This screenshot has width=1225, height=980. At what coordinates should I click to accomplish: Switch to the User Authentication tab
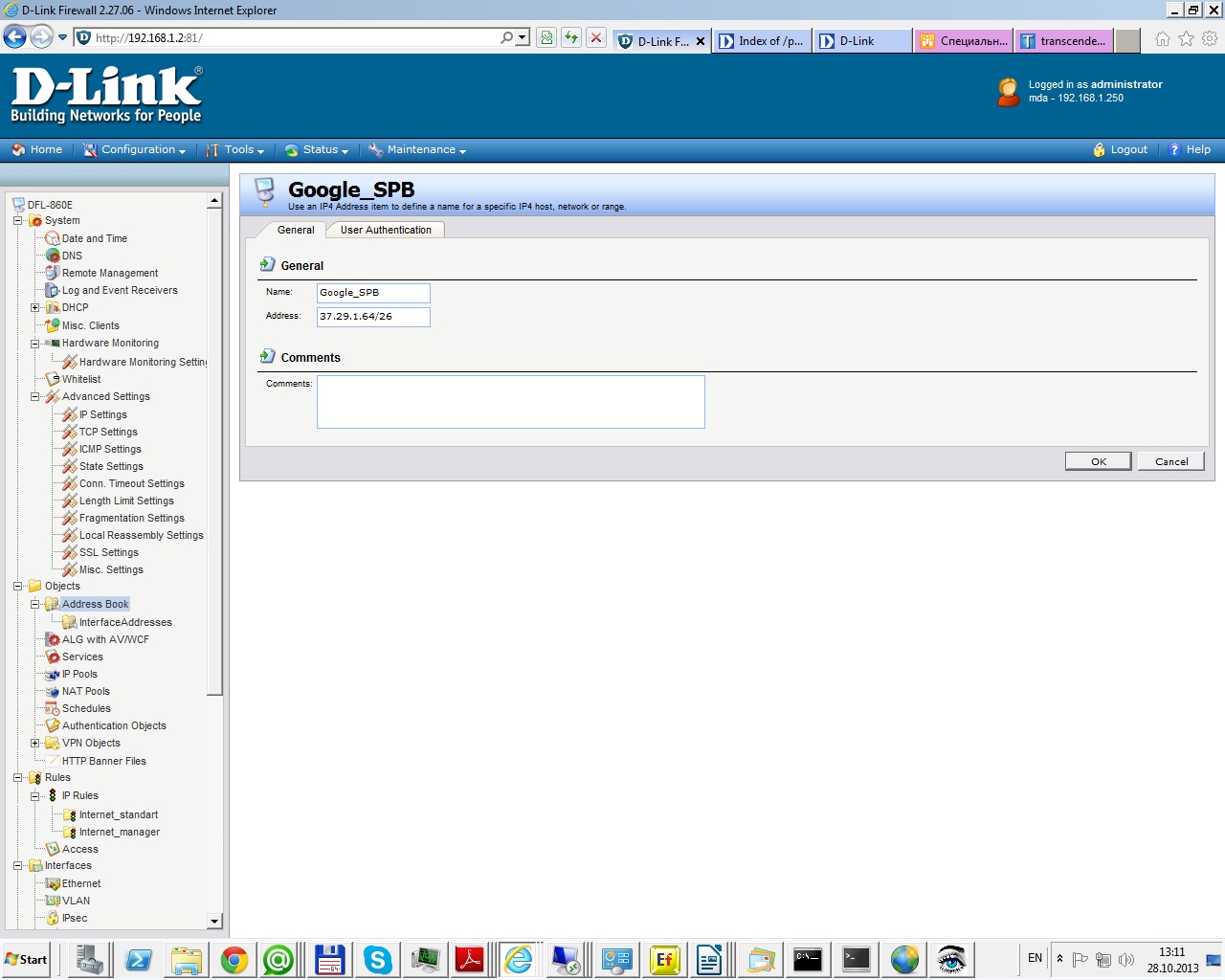coord(386,230)
